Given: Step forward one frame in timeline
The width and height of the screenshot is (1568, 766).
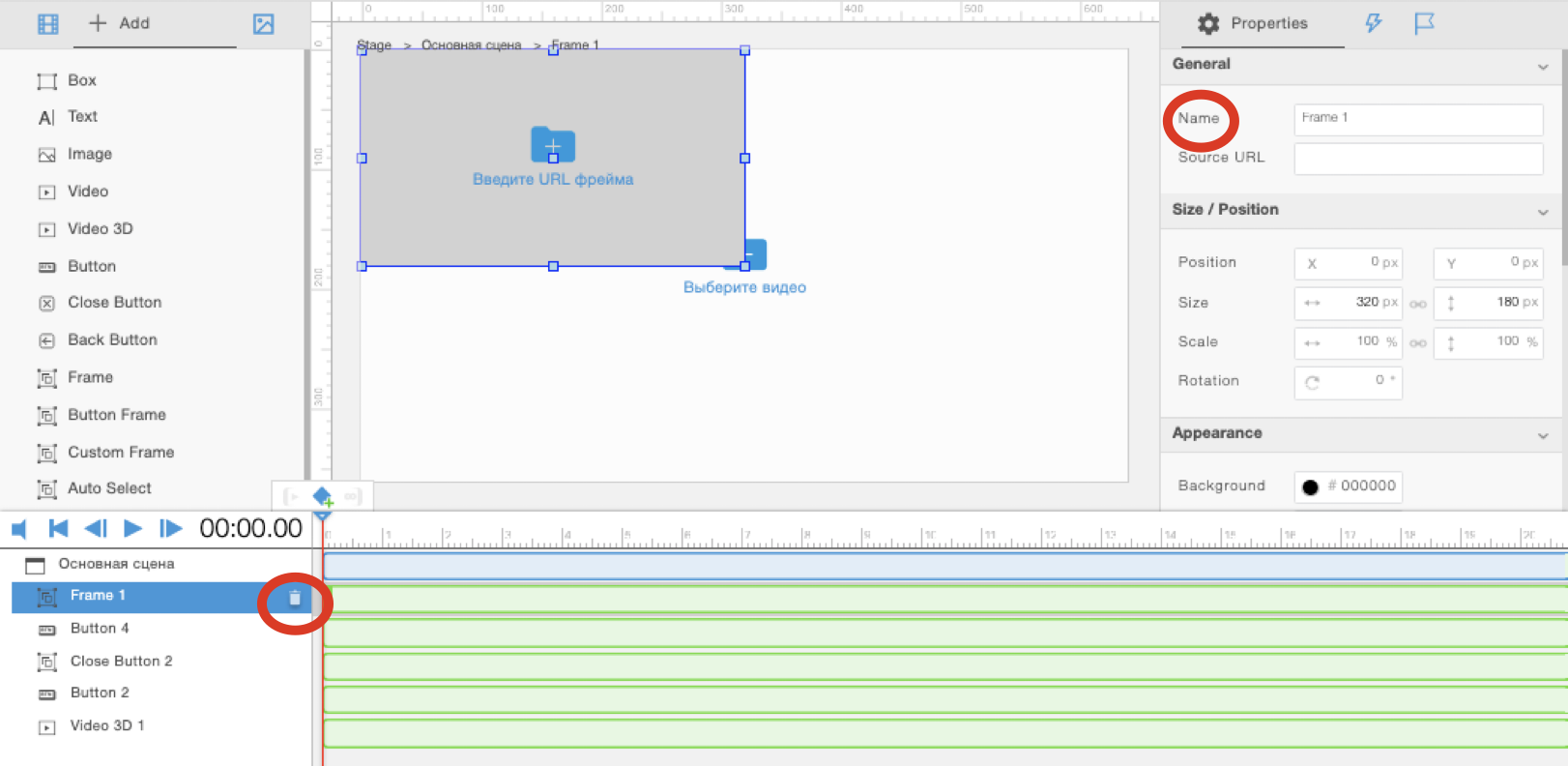Looking at the screenshot, I should 171,528.
